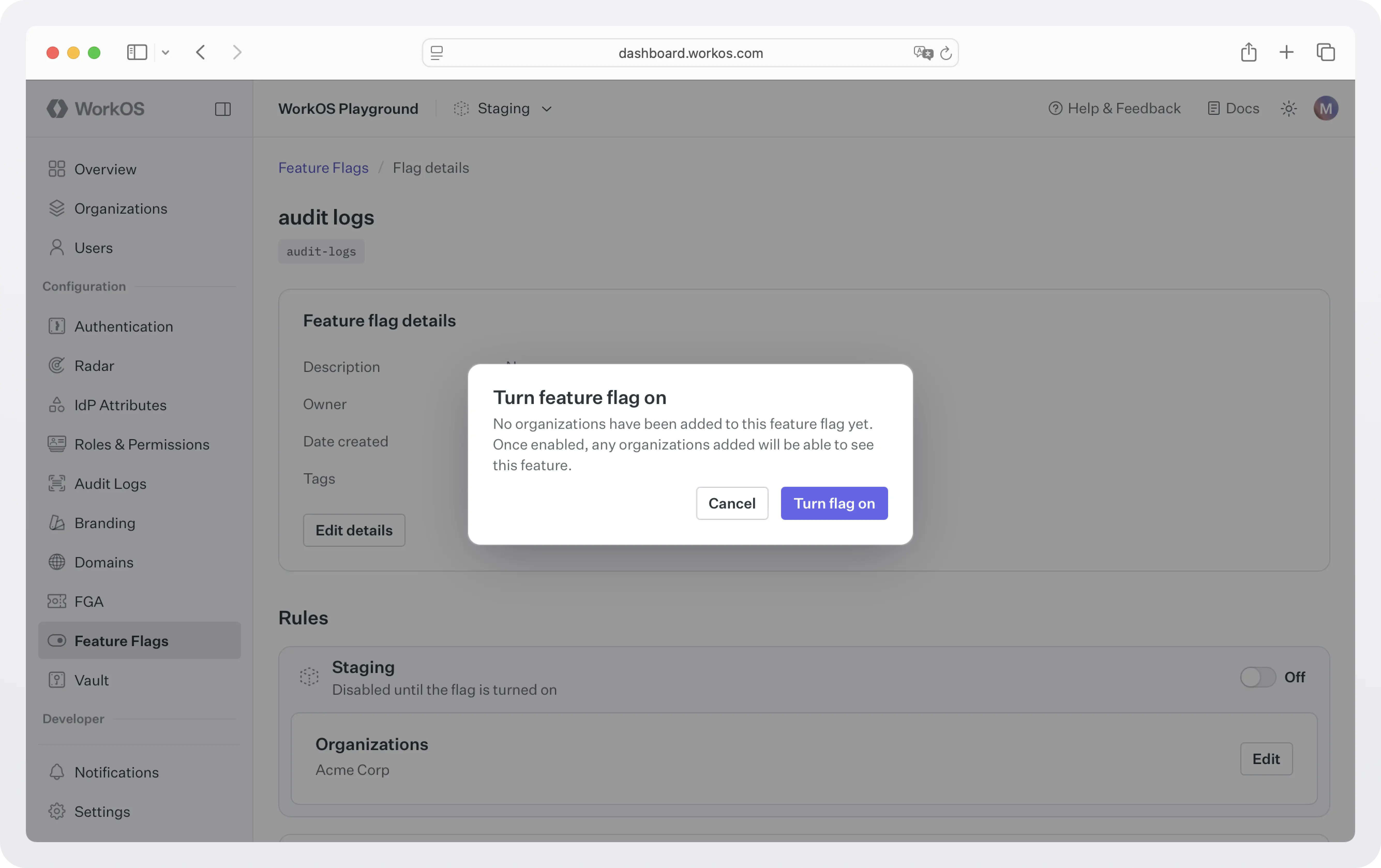The width and height of the screenshot is (1381, 868).
Task: Click Acme Corp organization text
Action: coord(352,770)
